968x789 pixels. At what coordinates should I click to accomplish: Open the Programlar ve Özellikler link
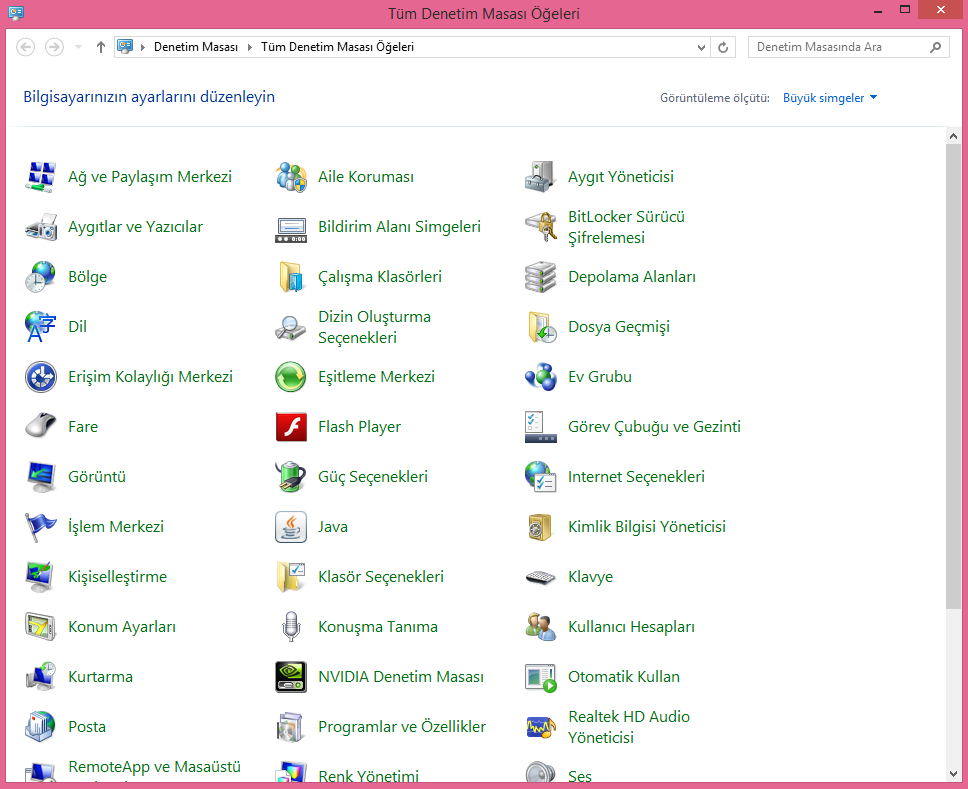click(x=401, y=727)
